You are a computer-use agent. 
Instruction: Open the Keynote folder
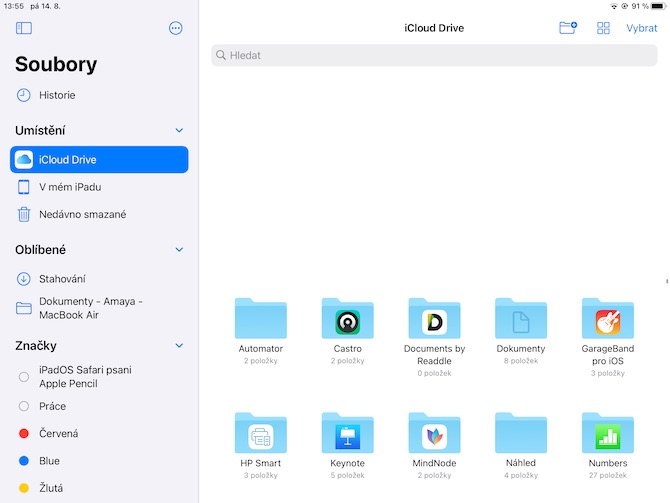[347, 433]
